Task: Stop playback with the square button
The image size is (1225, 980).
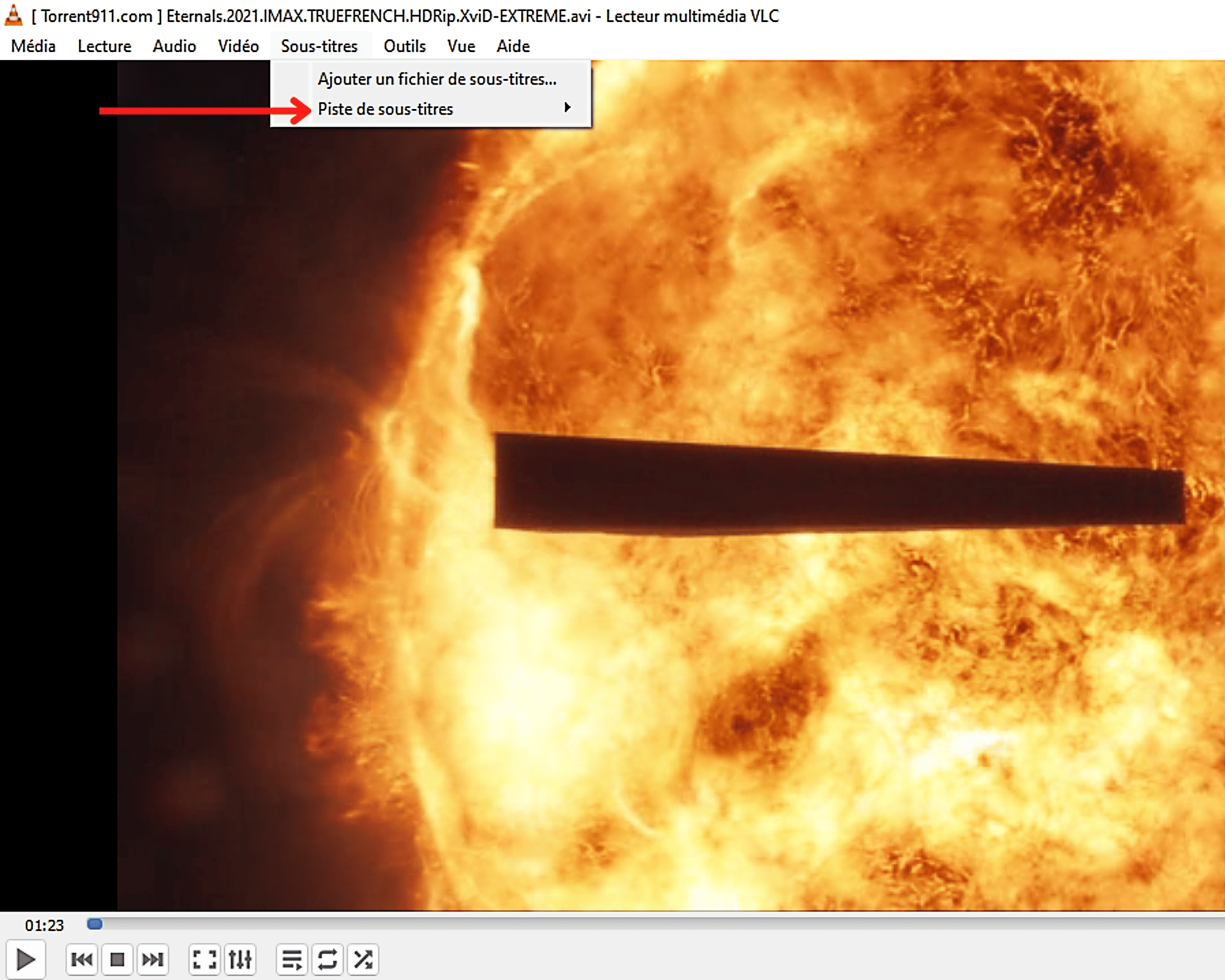Action: (117, 959)
